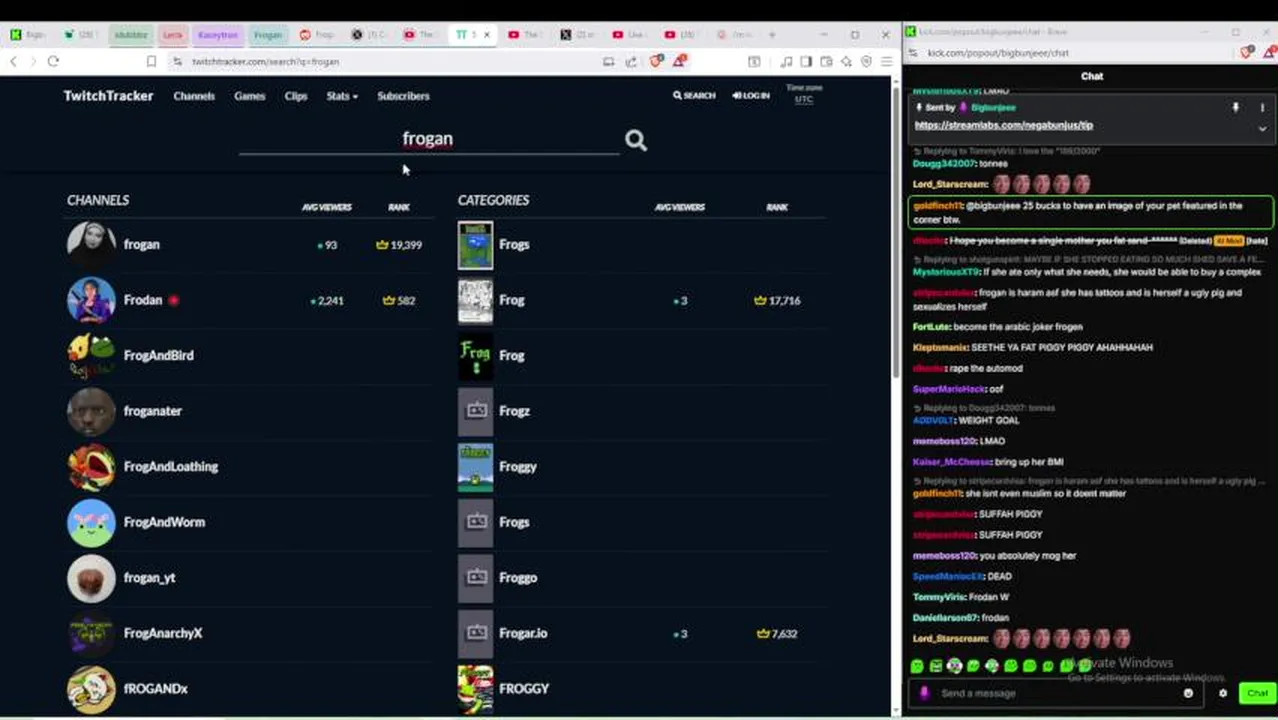This screenshot has width=1278, height=720.
Task: Switch to the Kaceytron tab
Action: 217,34
